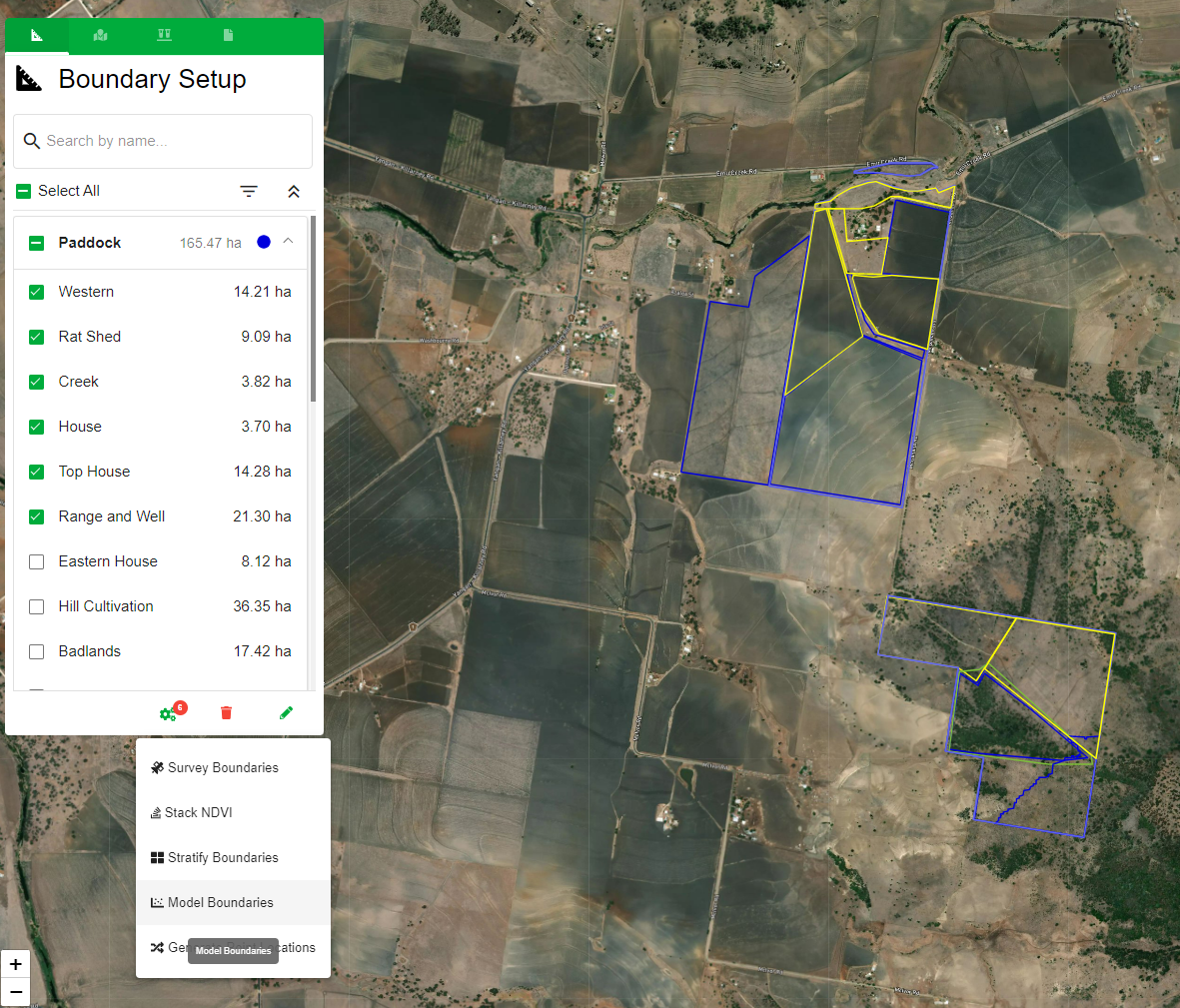Choose Survey Boundaries from the menu

(223, 767)
